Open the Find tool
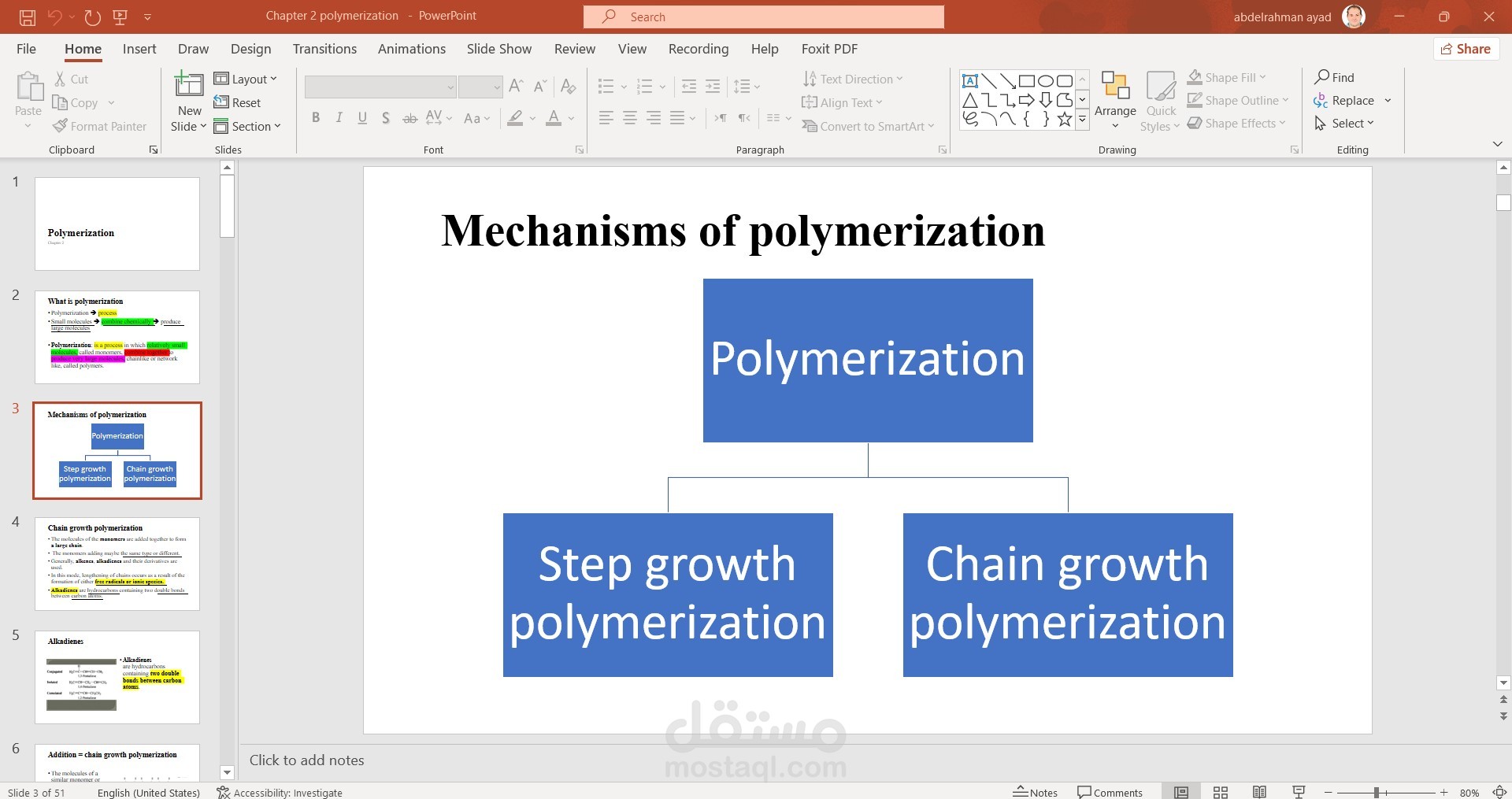The image size is (1512, 799). tap(1336, 77)
